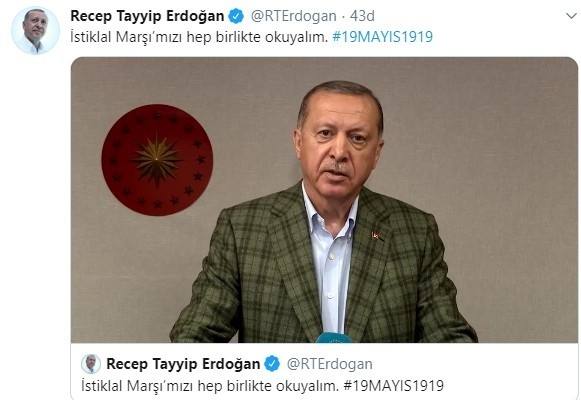
Task: Click the Turkish flag lapel pin in the image
Action: pyautogui.click(x=375, y=235)
